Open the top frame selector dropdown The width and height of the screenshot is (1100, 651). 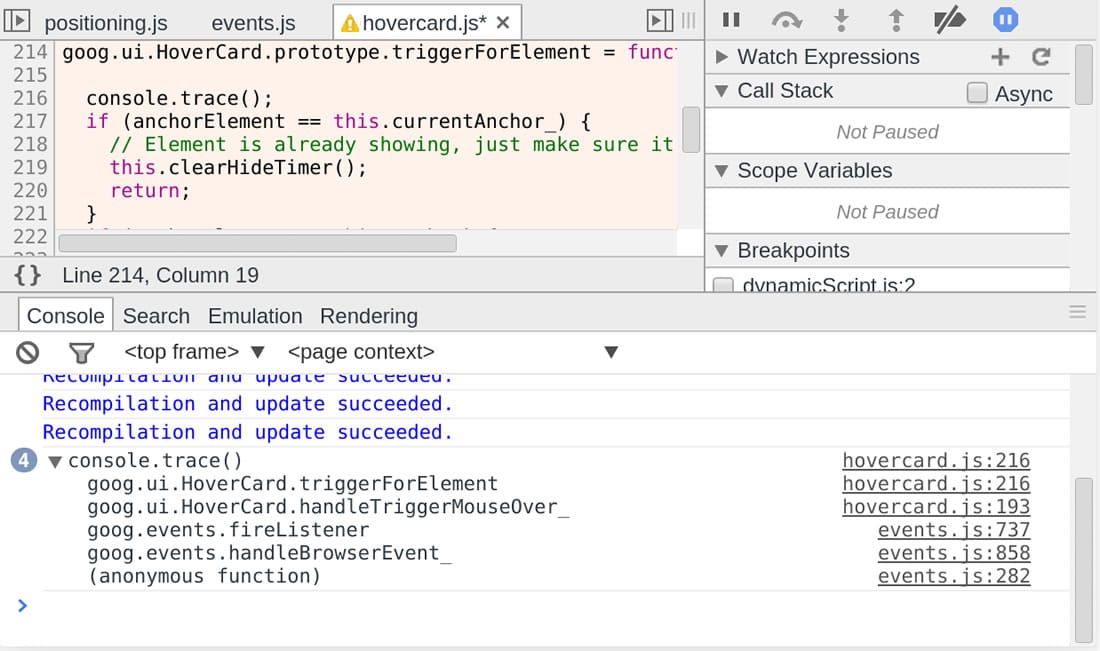pyautogui.click(x=194, y=352)
